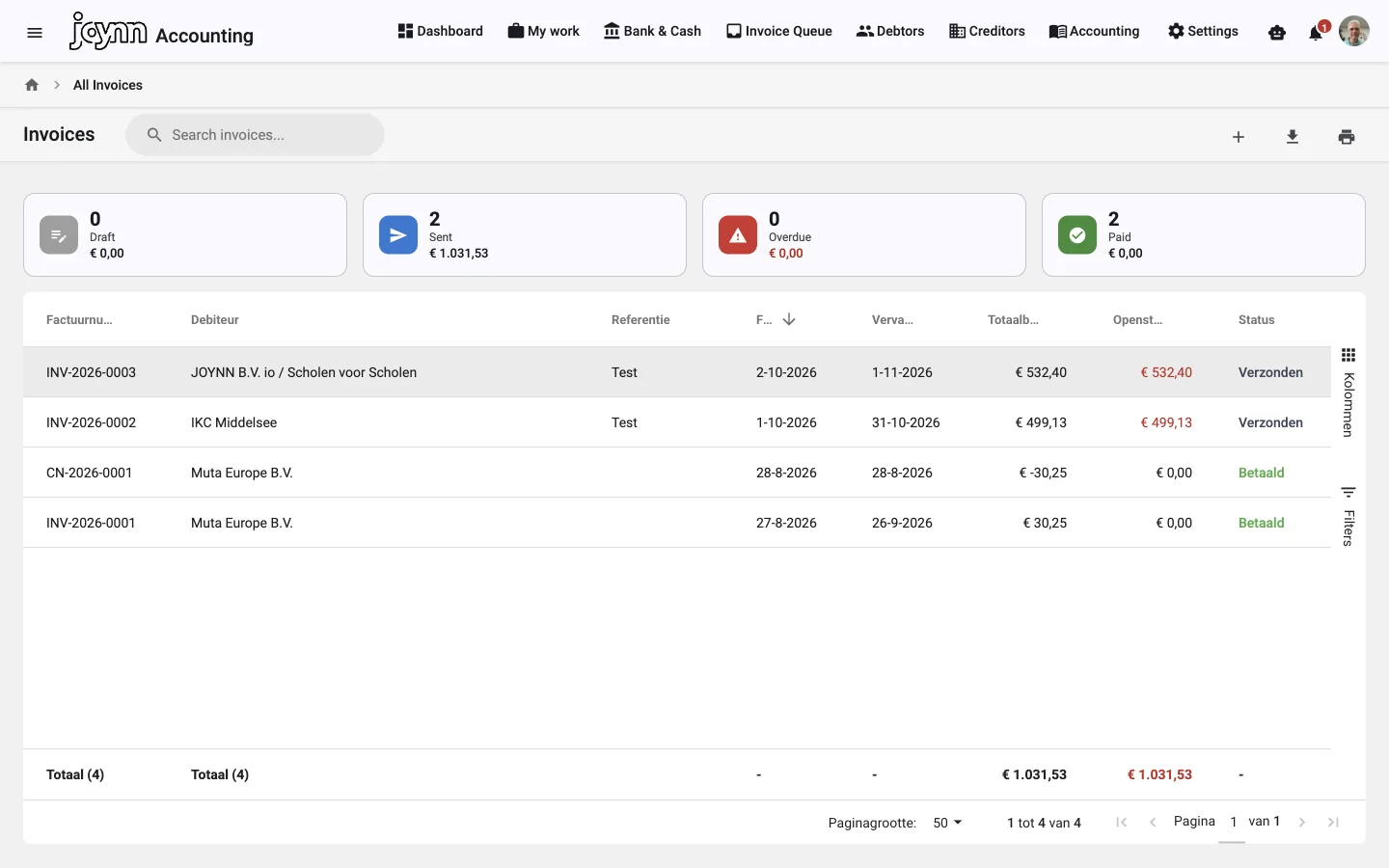Open the Kolommen columns panel
Viewport: 1389px width, 868px height.
(x=1348, y=393)
